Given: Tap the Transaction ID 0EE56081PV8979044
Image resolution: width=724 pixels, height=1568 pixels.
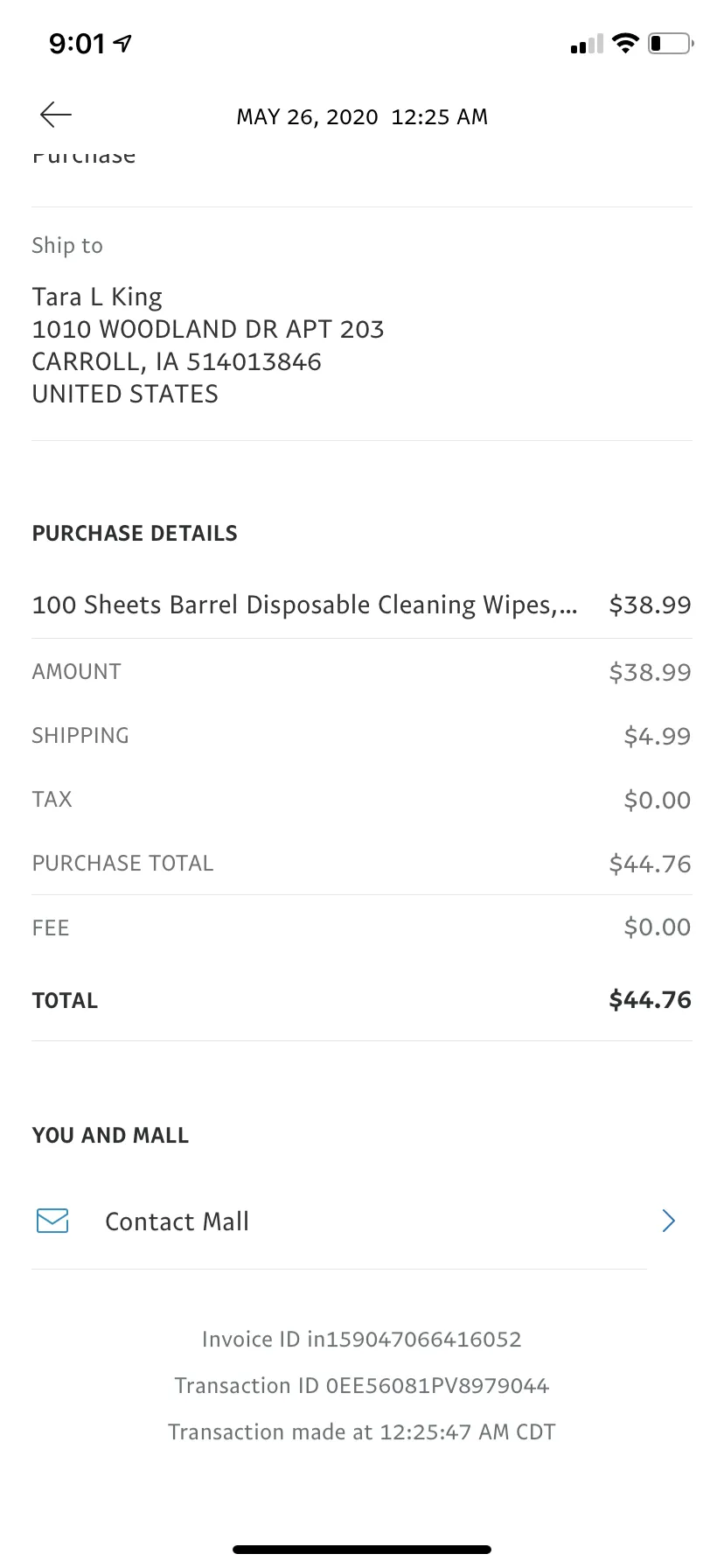Looking at the screenshot, I should click(362, 1385).
